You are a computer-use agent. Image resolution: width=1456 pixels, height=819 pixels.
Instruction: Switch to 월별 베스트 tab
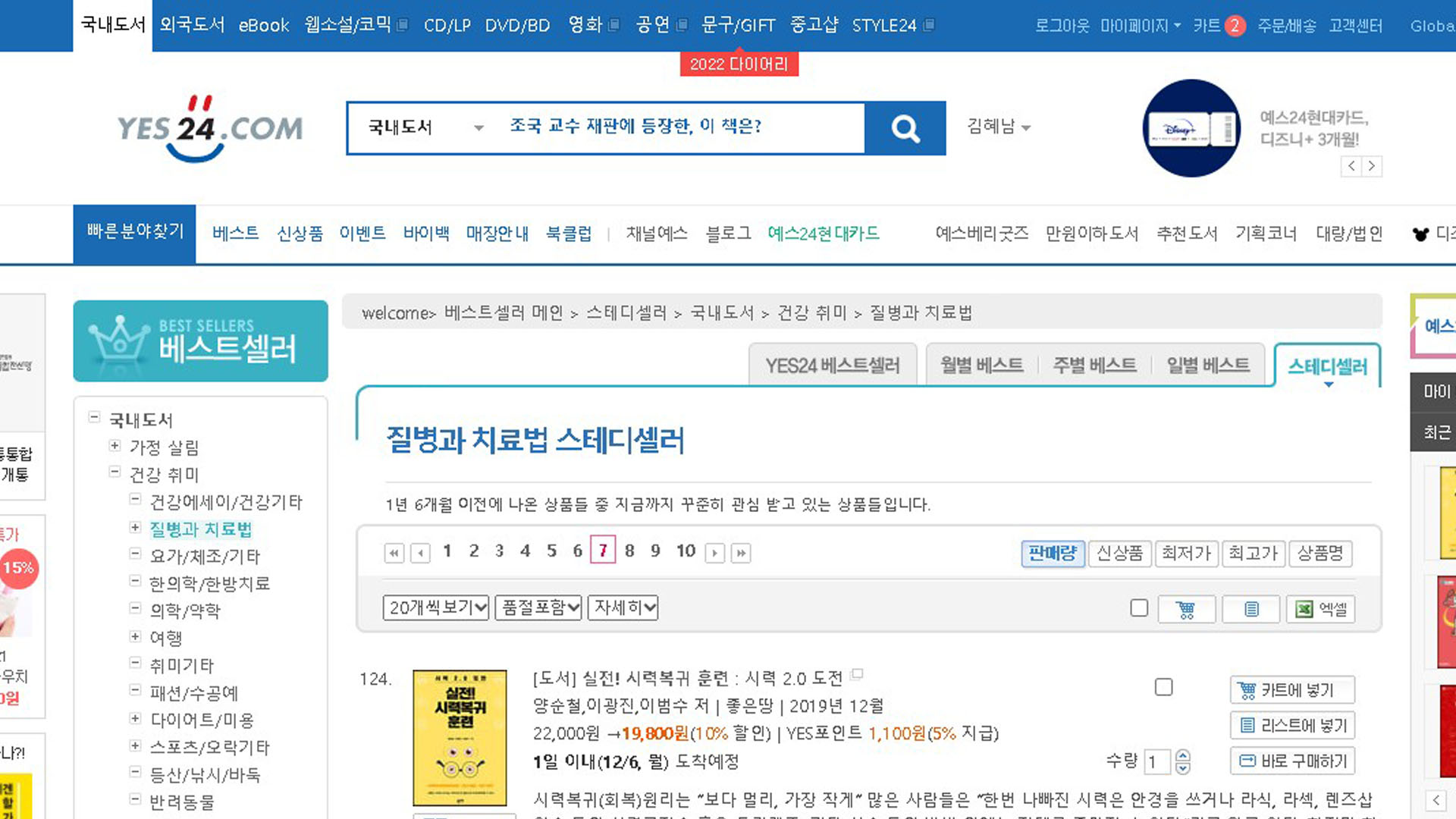click(982, 366)
